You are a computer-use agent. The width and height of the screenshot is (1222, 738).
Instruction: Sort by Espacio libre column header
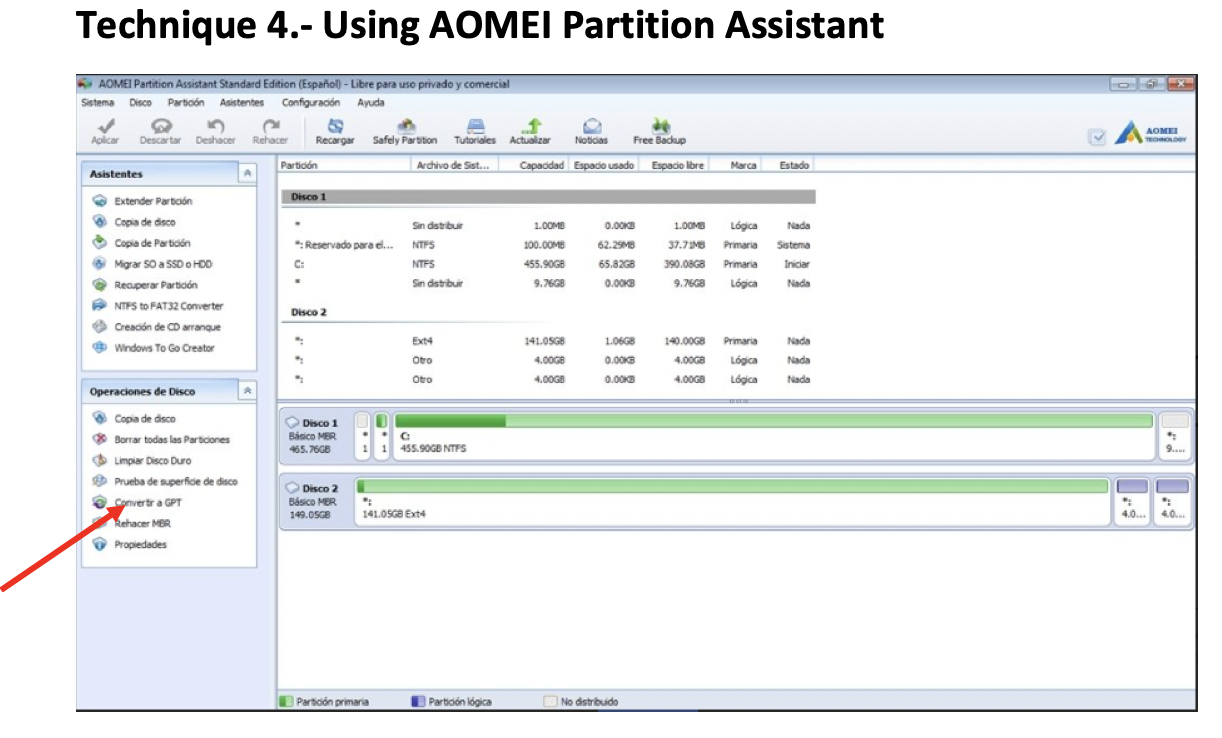click(674, 165)
